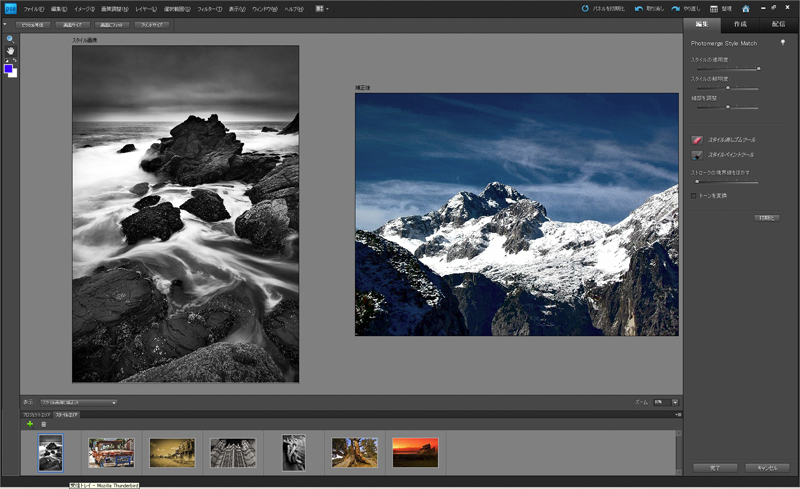The height and width of the screenshot is (489, 800).
Task: Click the Undo arrow icon
Action: 637,8
